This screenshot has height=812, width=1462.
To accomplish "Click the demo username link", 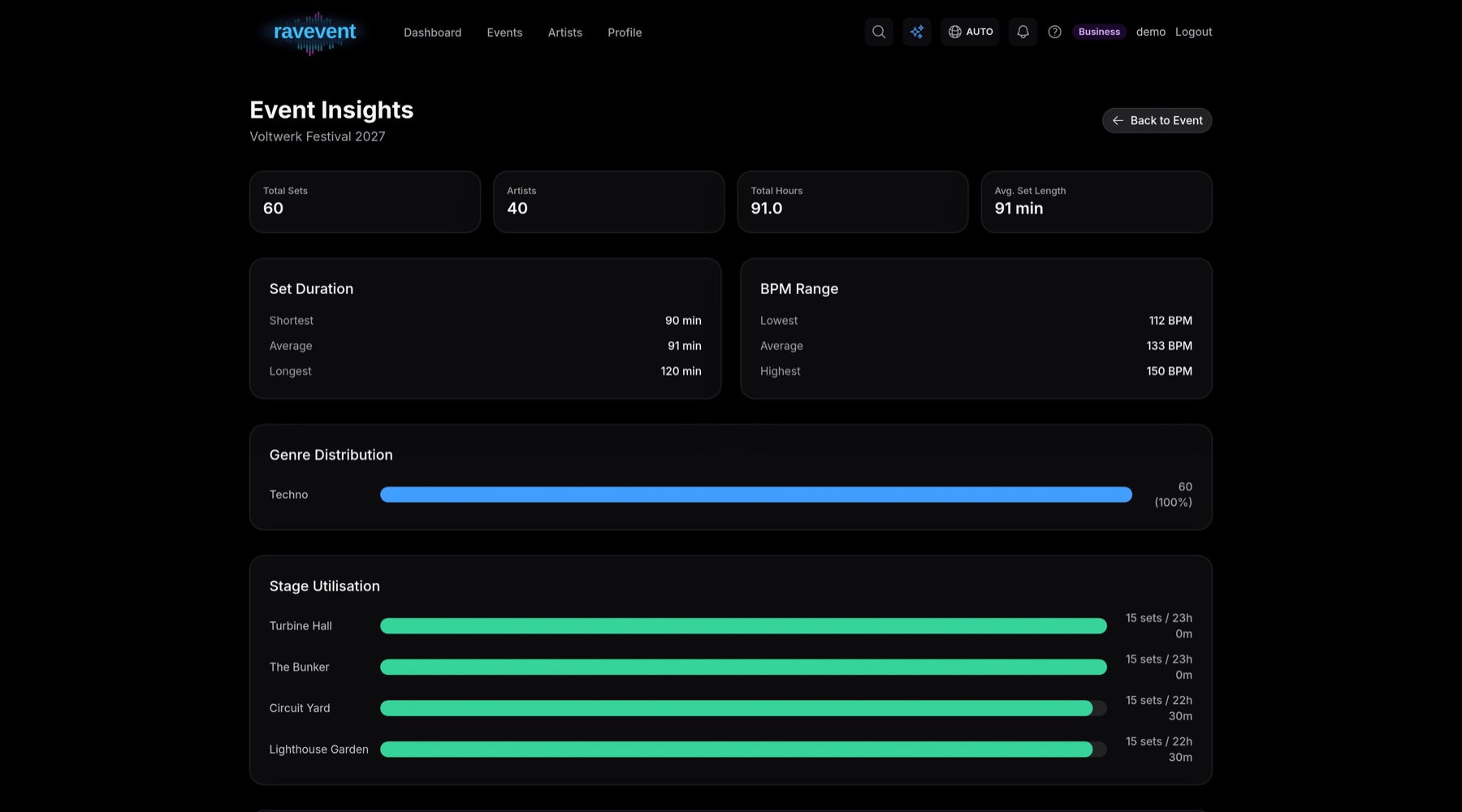I will (x=1150, y=32).
